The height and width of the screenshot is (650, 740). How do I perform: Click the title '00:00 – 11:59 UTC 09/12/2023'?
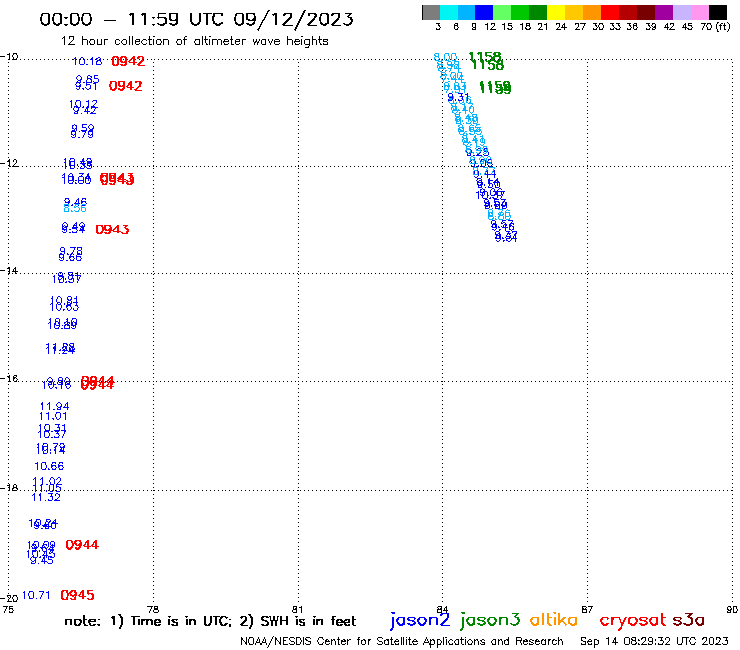coord(196,19)
